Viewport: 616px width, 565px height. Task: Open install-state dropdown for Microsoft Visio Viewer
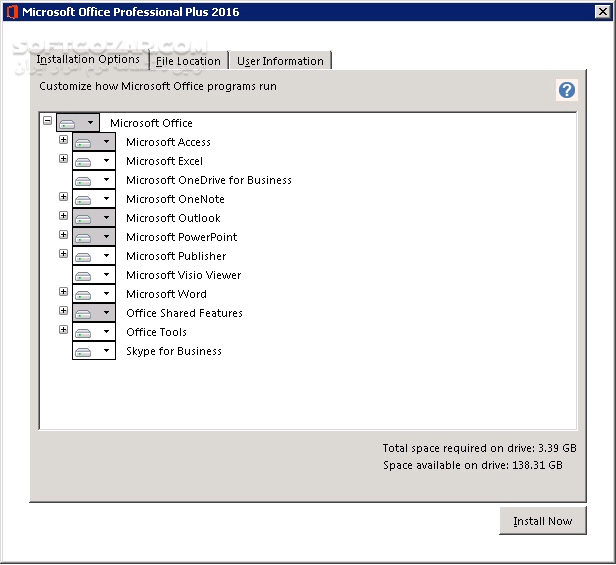[x=94, y=275]
